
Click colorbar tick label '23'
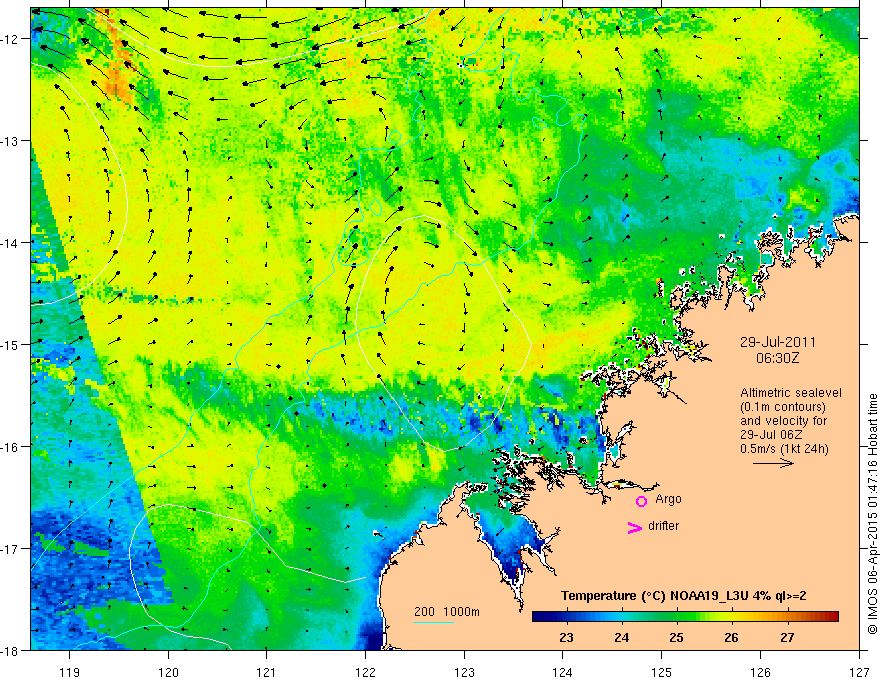coord(566,638)
